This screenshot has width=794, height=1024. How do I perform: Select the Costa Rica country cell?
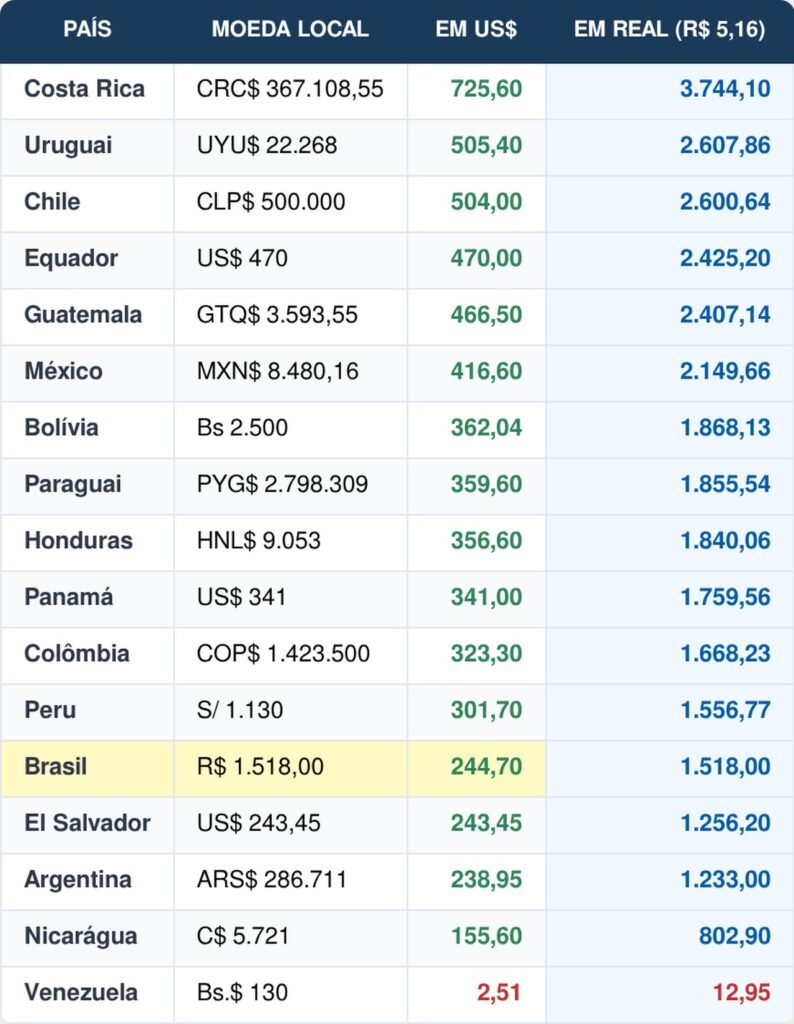click(x=85, y=89)
